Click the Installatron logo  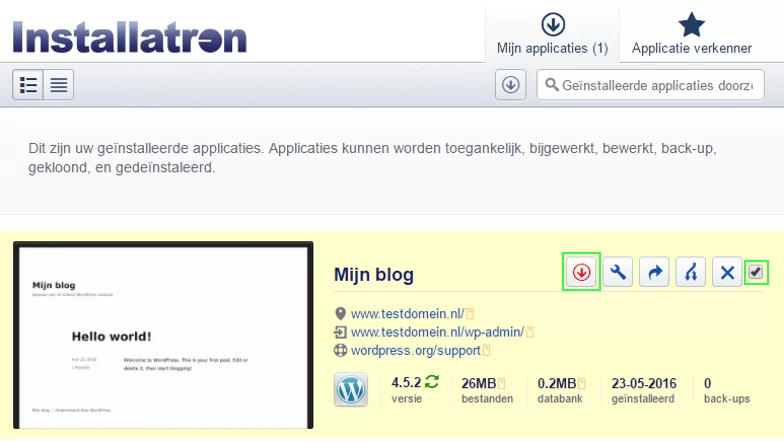click(130, 37)
